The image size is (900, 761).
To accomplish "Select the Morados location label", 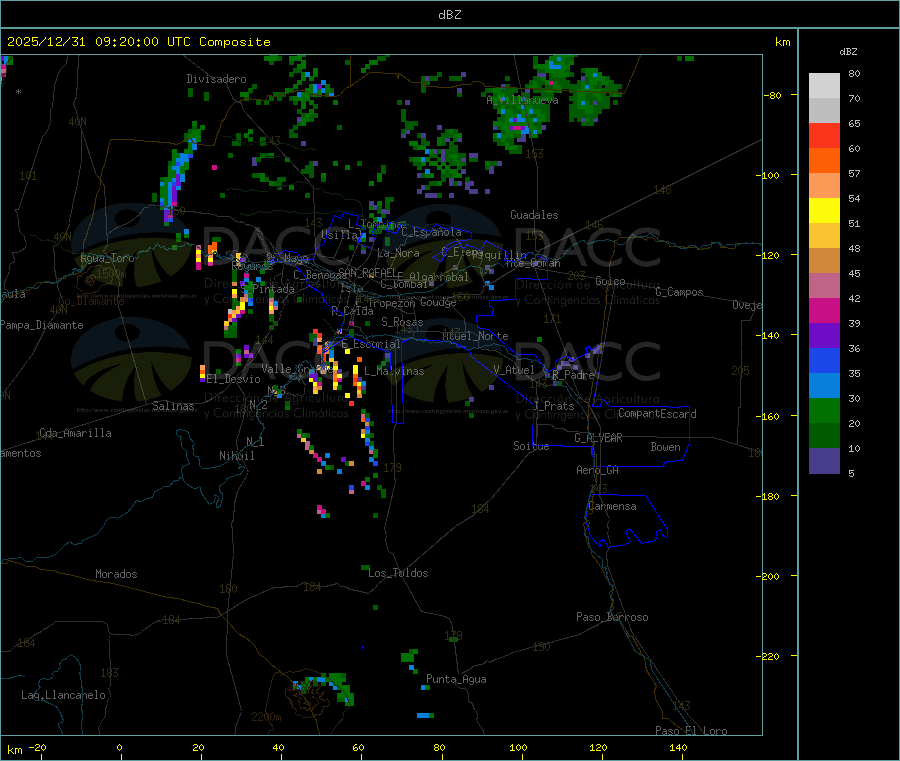I will [117, 574].
